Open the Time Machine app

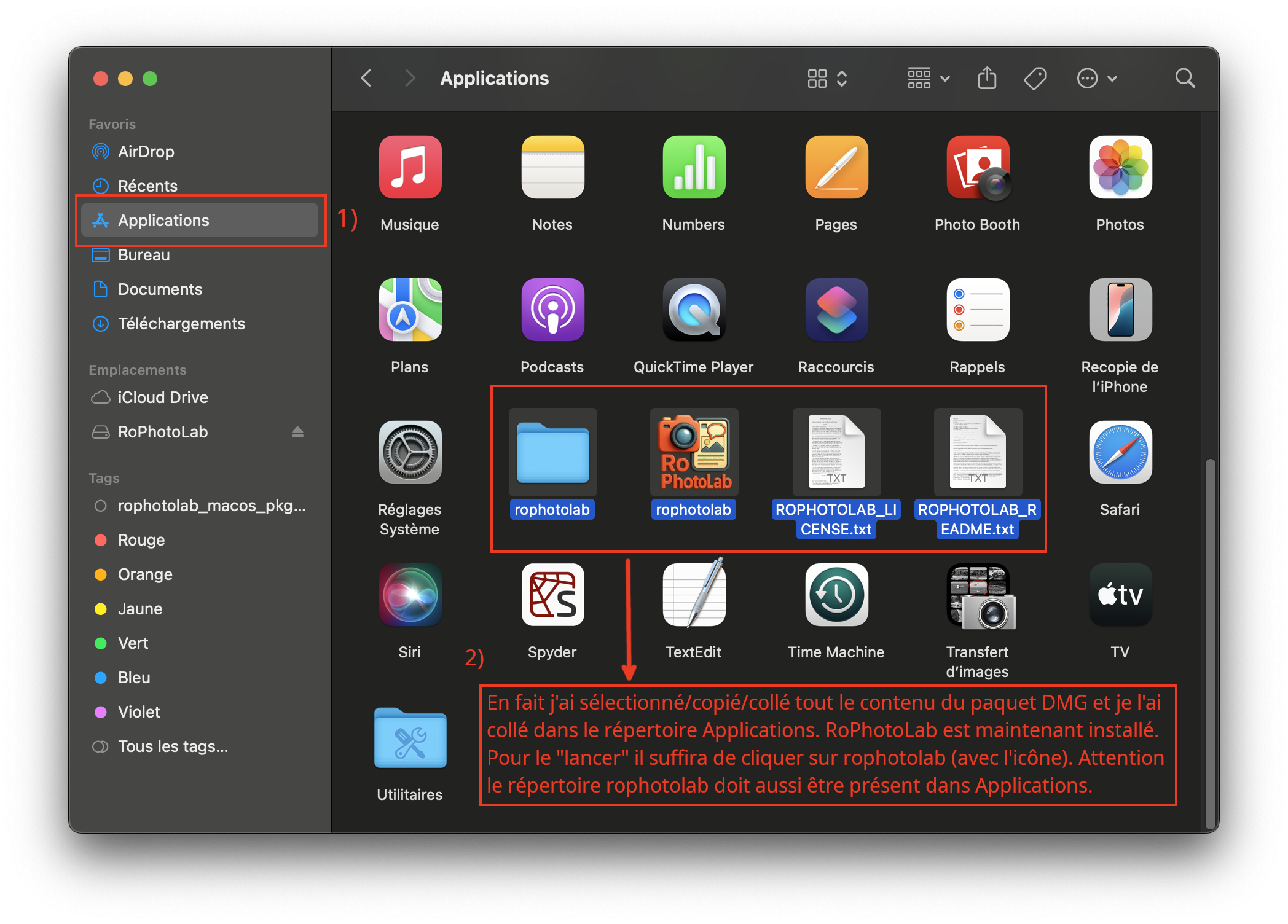coord(836,594)
